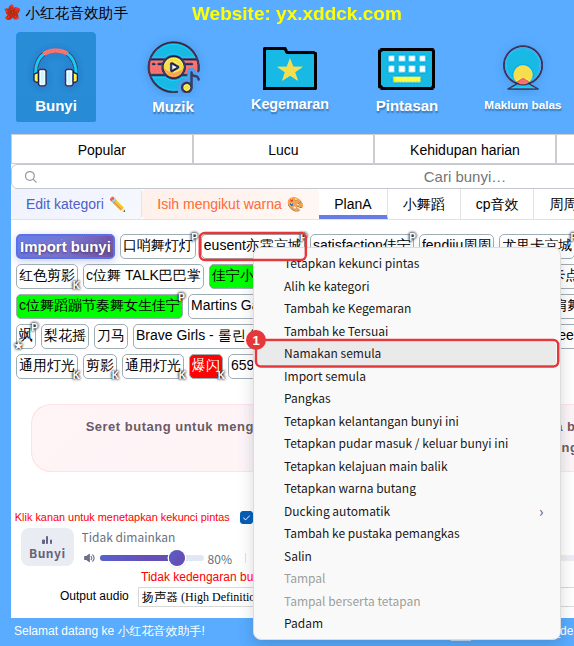574x646 pixels.
Task: Choose Padam from the context menu
Action: click(408, 623)
